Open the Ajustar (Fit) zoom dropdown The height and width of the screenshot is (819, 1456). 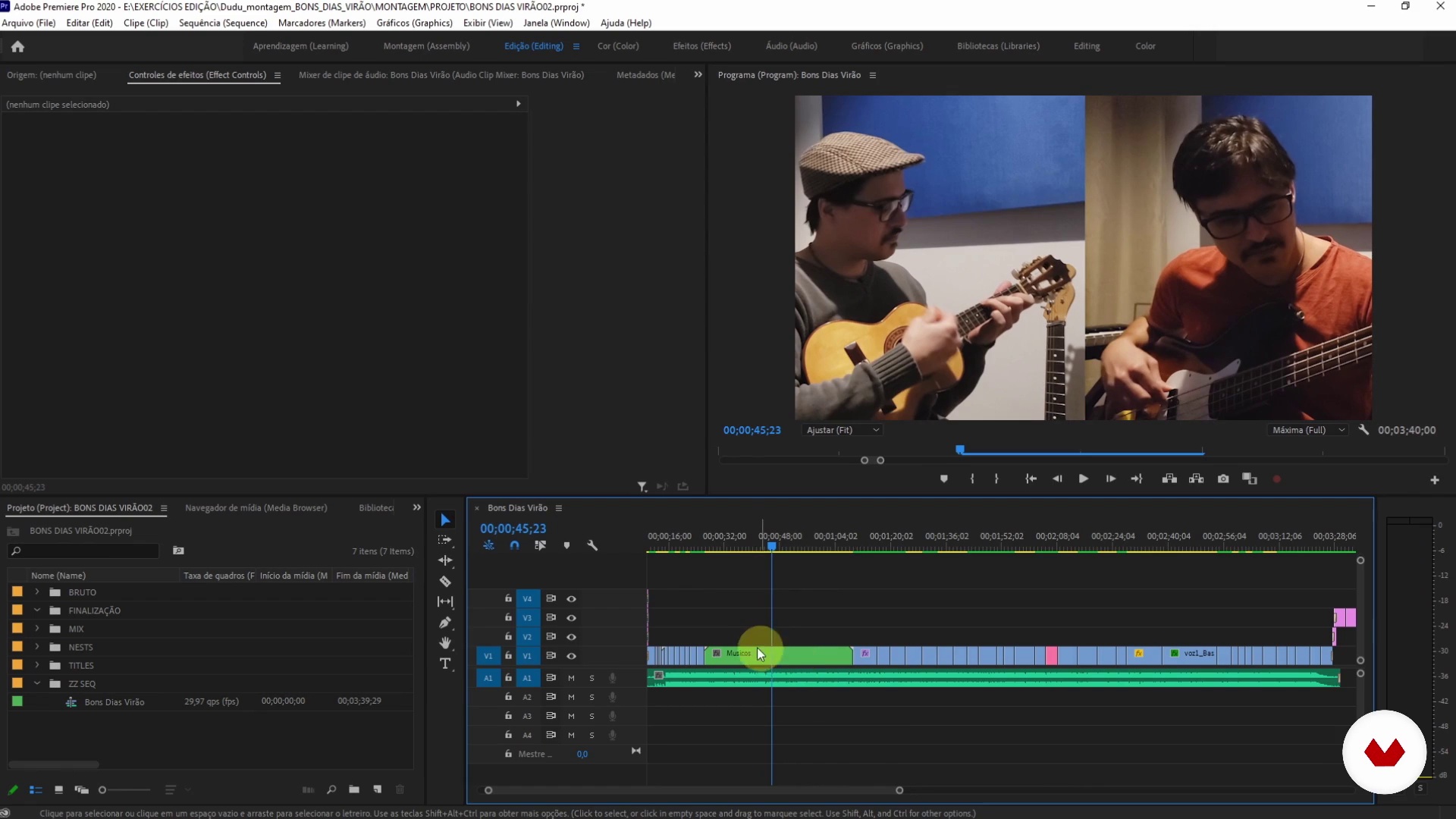(843, 430)
